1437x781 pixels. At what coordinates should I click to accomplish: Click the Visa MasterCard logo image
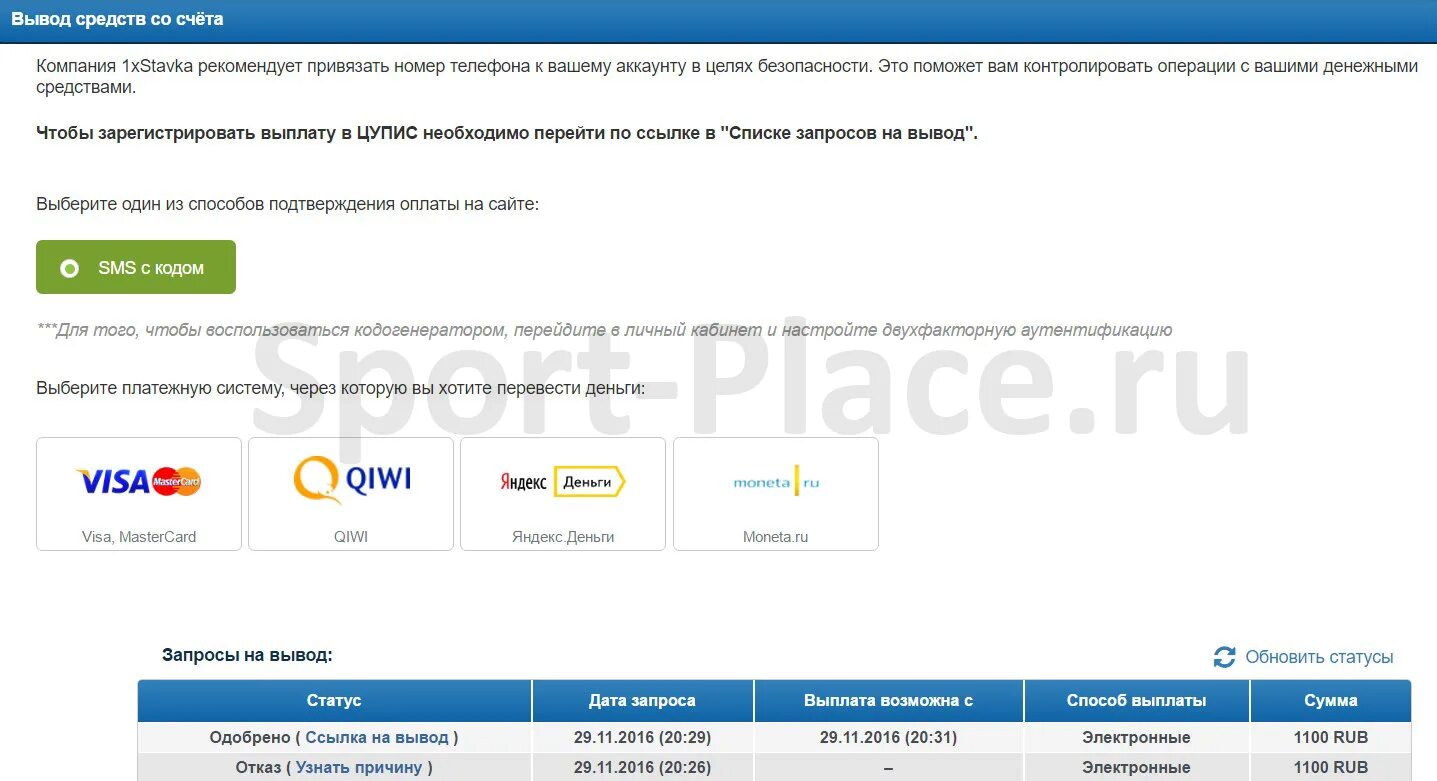coord(139,481)
